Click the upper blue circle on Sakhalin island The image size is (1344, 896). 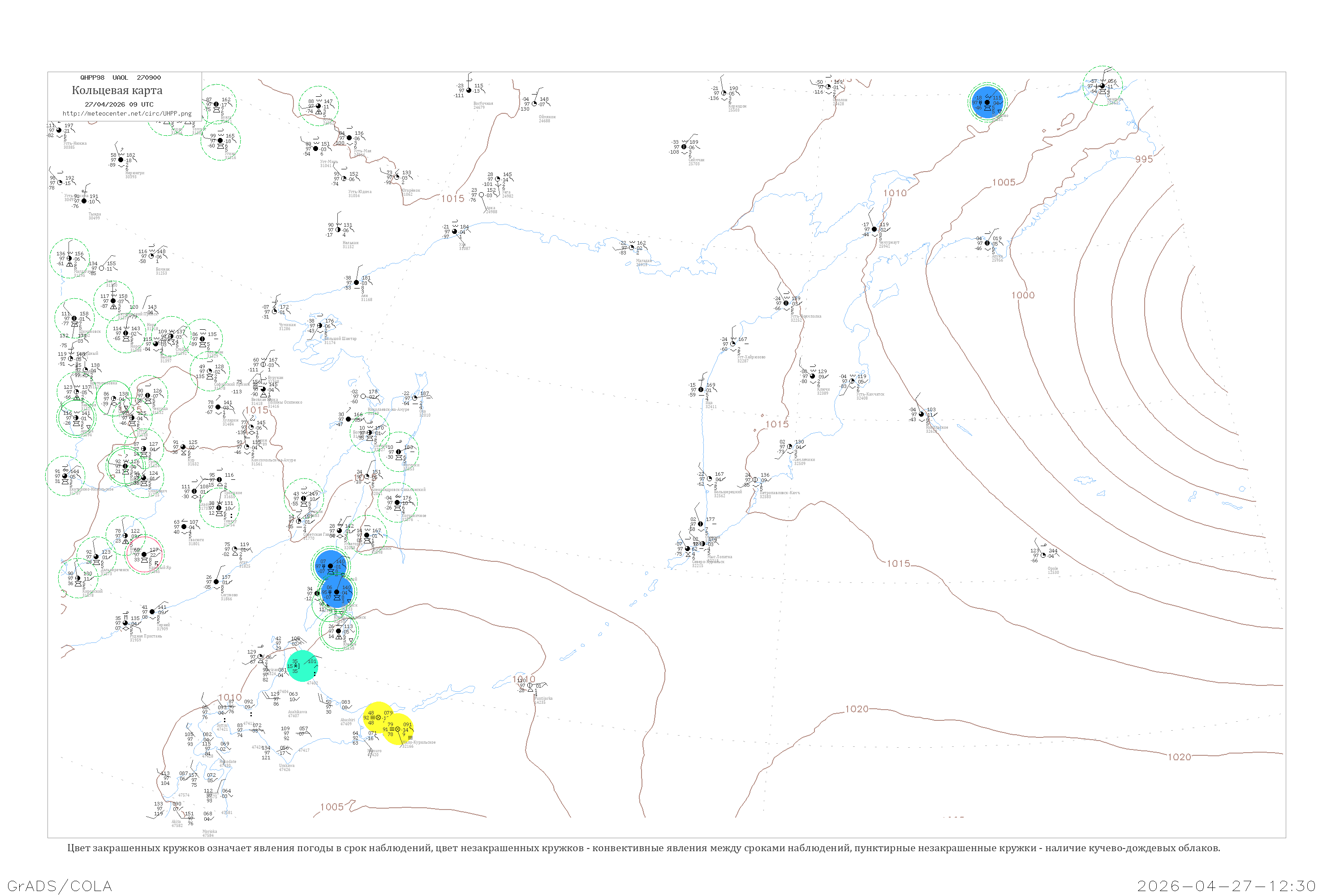[330, 566]
